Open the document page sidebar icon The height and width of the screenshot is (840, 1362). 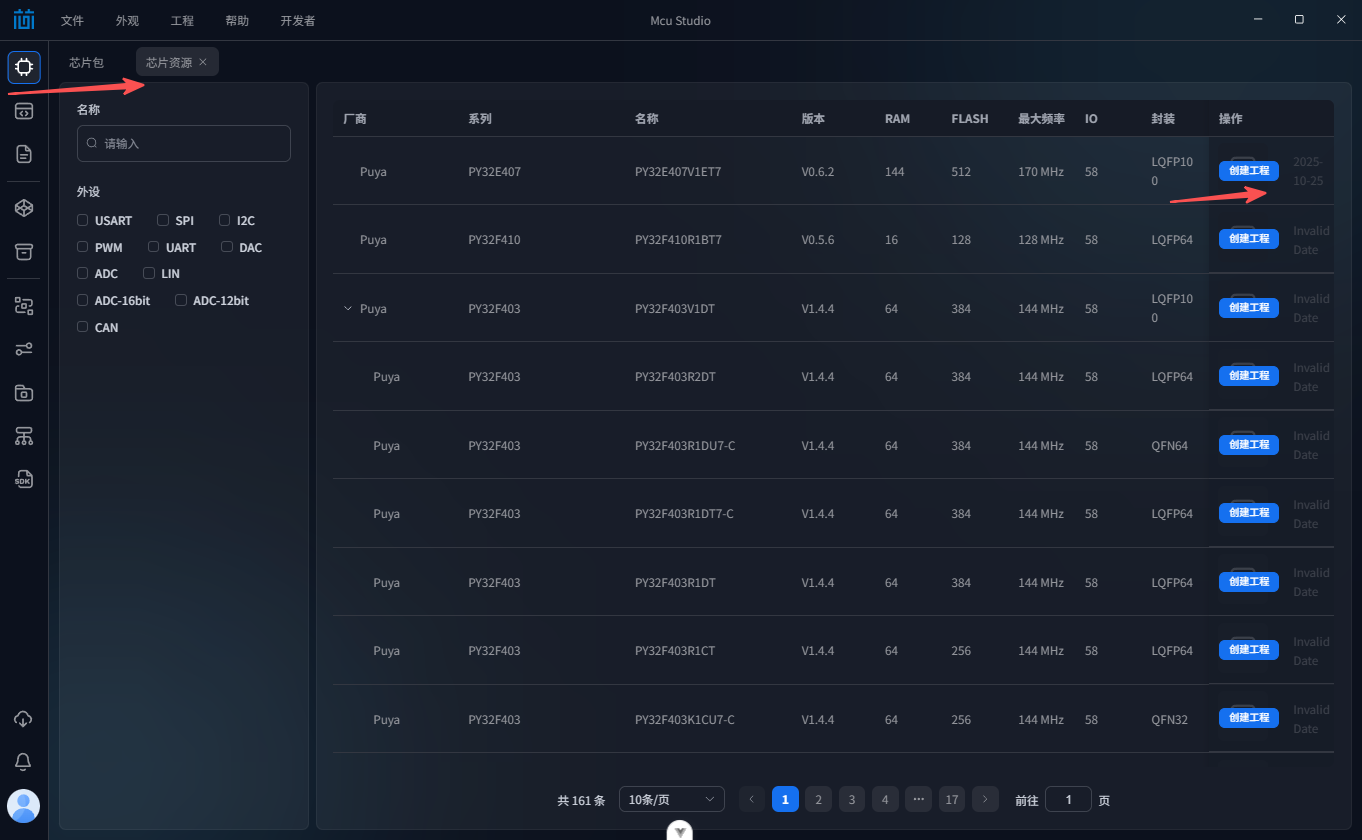pos(24,154)
